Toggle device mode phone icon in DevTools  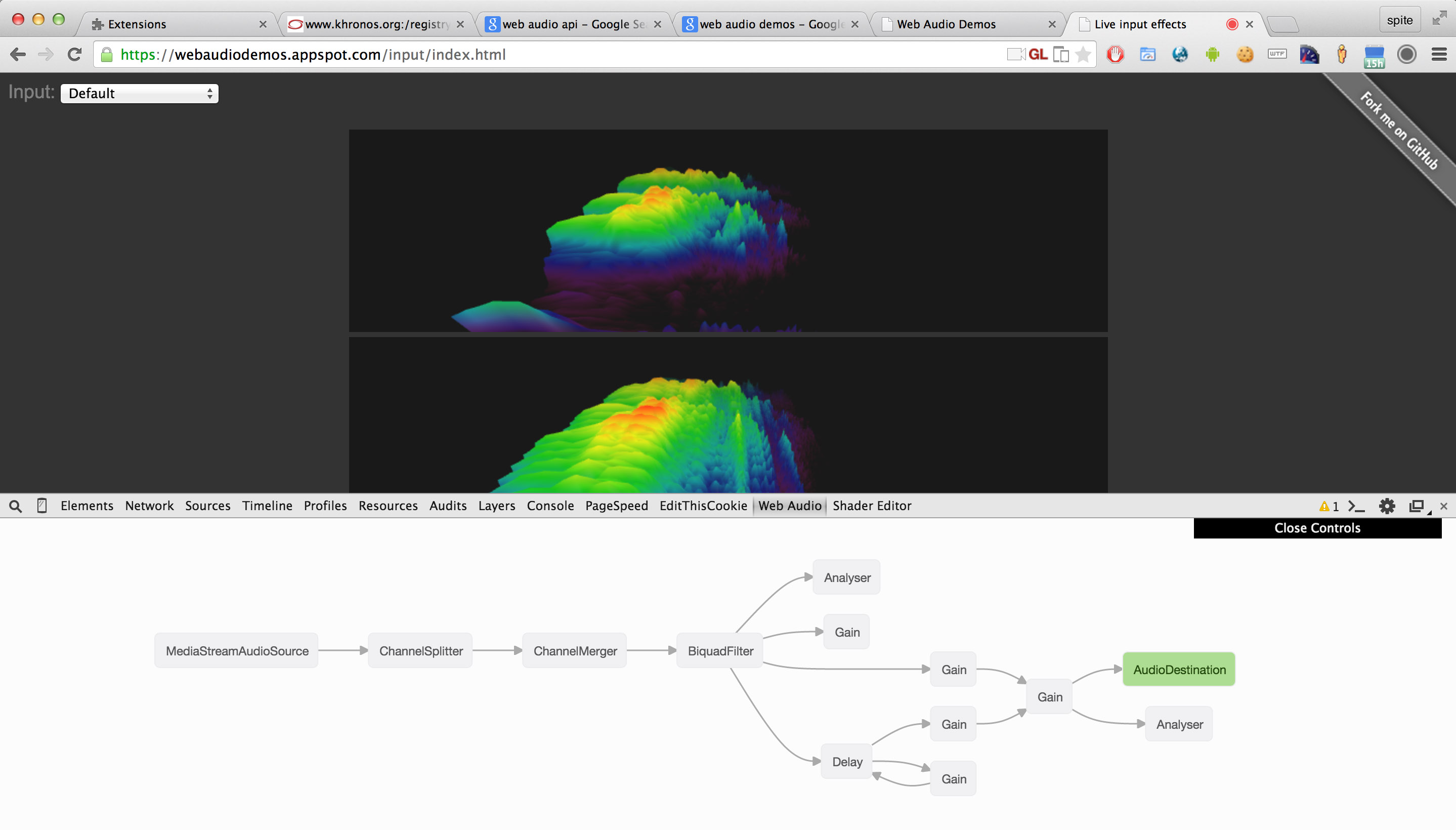(41, 506)
